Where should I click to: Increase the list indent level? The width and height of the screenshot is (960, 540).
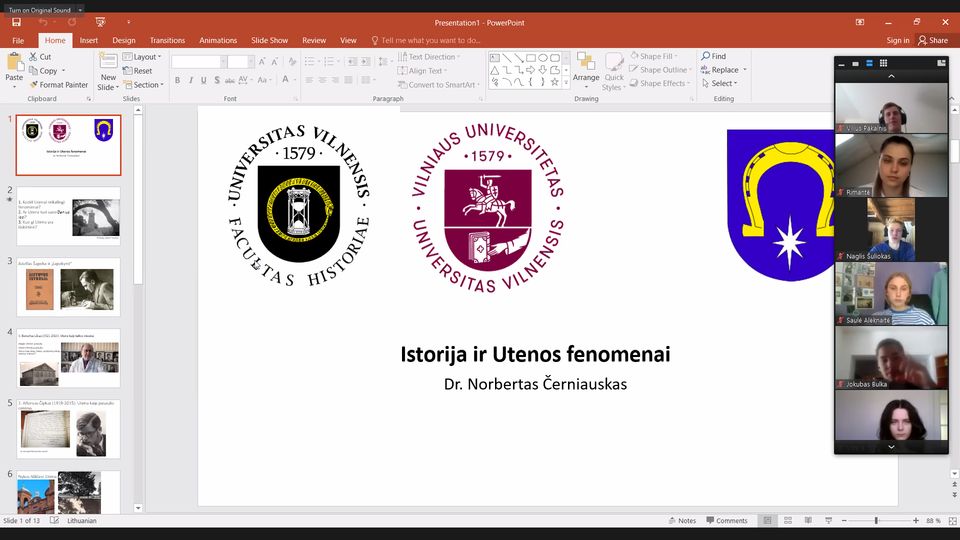pyautogui.click(x=365, y=62)
